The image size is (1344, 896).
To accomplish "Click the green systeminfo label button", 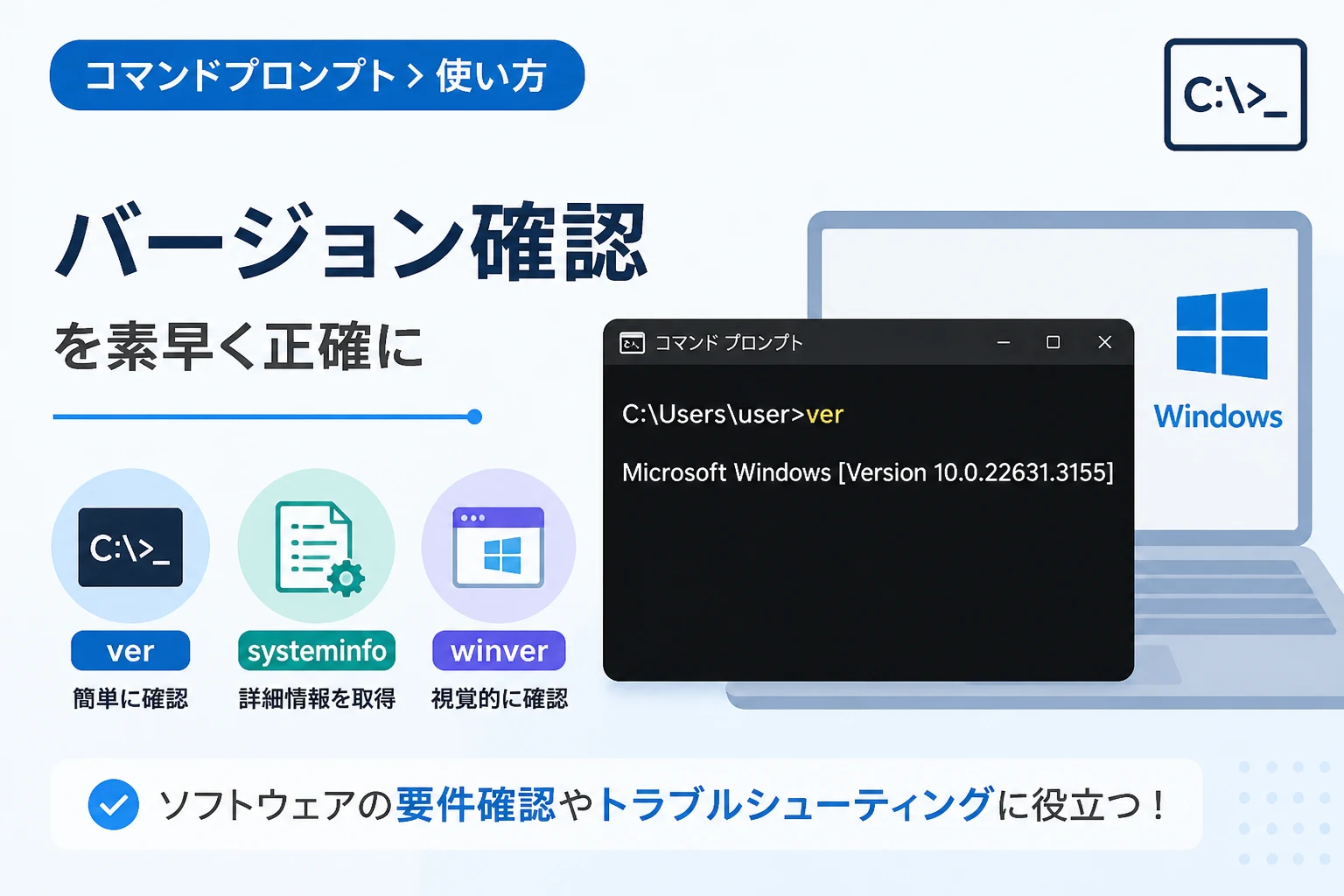I will [x=317, y=651].
